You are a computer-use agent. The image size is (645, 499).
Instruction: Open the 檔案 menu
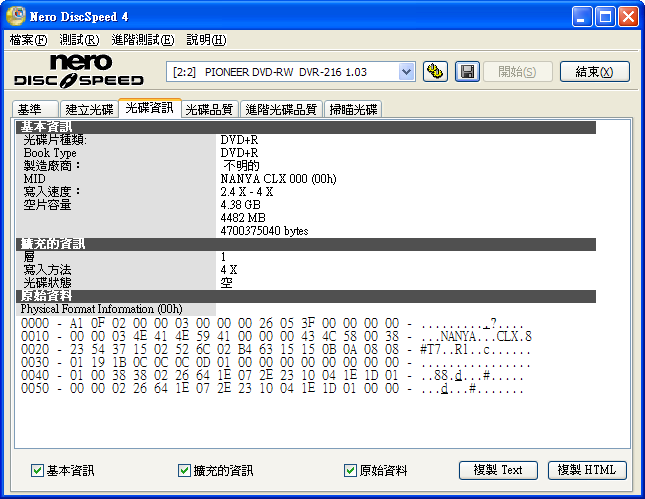(28, 40)
